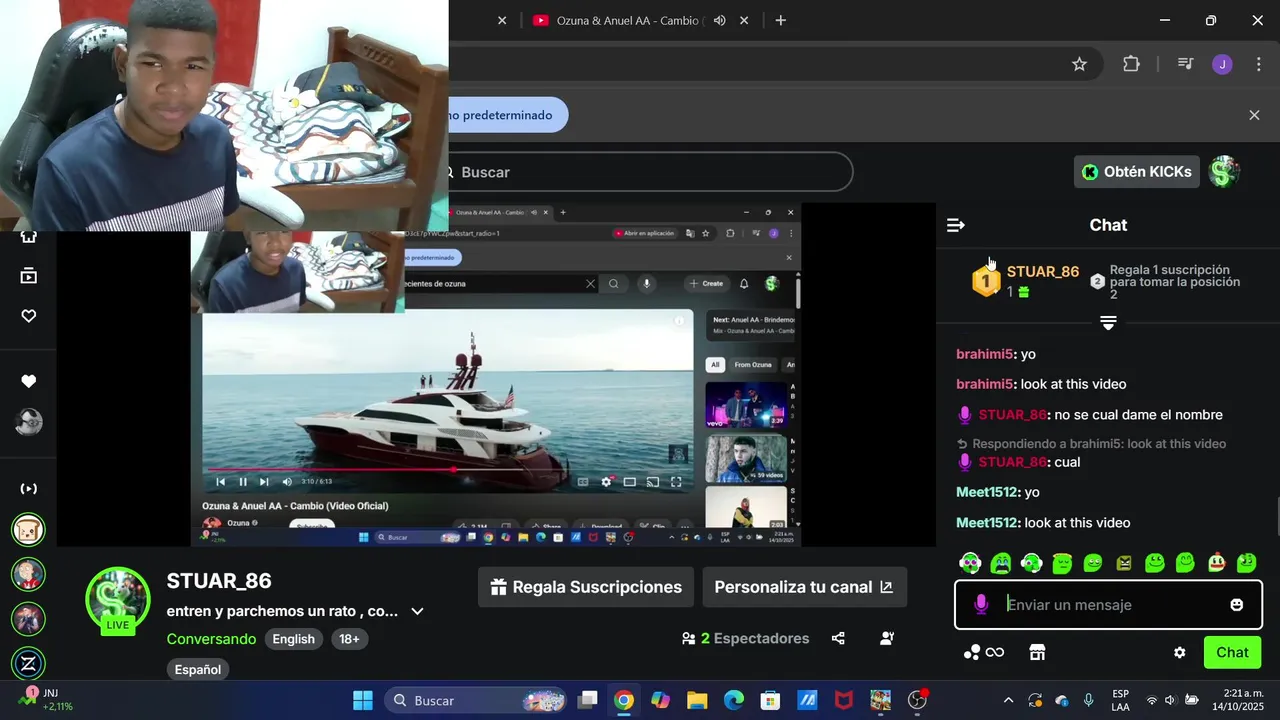Open the 'Respondiendo a brahimi5' reply reference
The width and height of the screenshot is (1280, 720).
pyautogui.click(x=1091, y=444)
